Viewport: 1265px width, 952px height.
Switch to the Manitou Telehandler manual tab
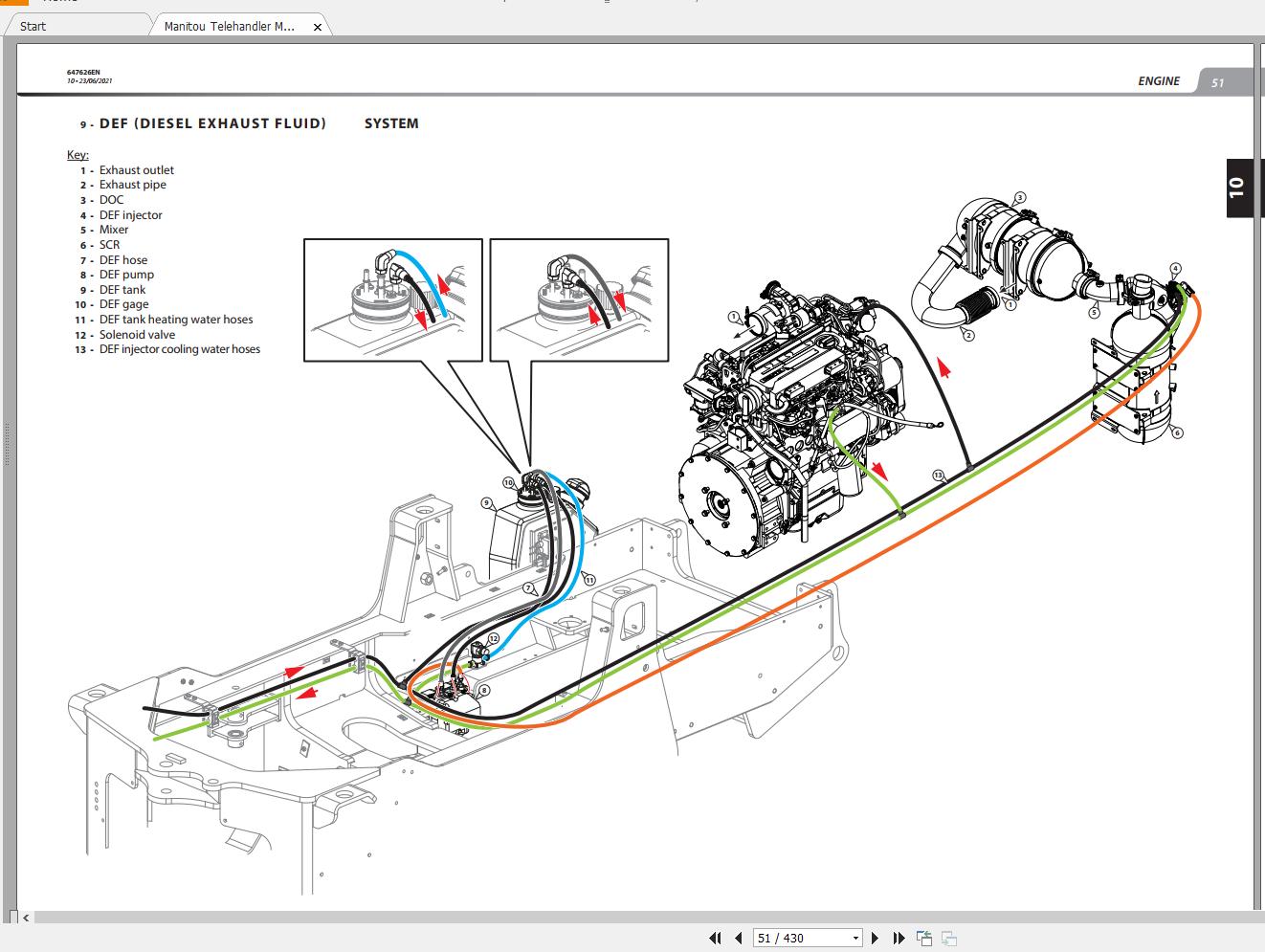click(230, 26)
